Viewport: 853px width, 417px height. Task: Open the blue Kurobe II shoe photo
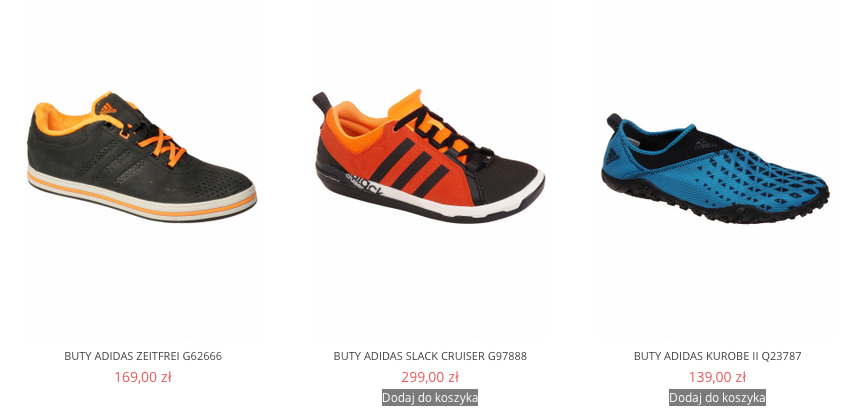[x=718, y=169]
